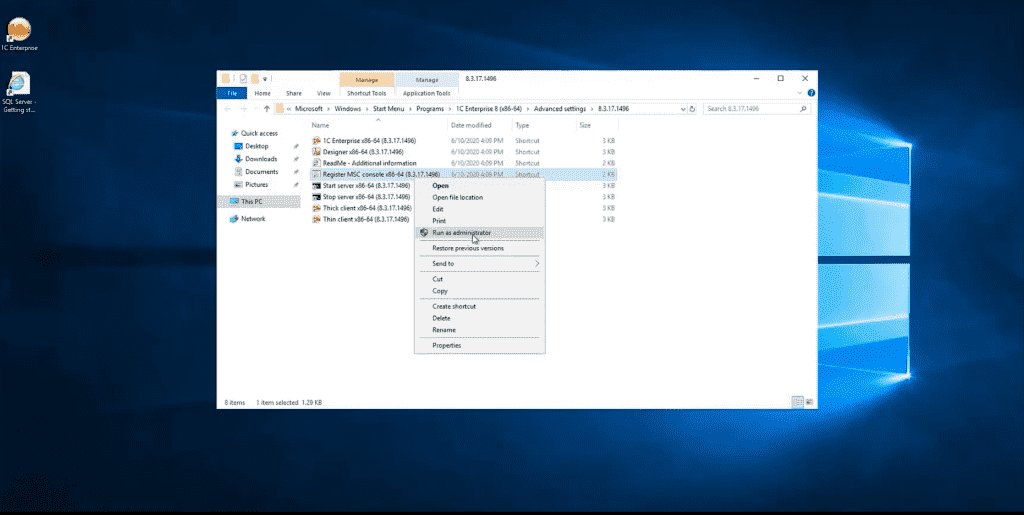Click the Start server x86-64 file icon
Image resolution: width=1024 pixels, height=515 pixels.
coord(317,185)
